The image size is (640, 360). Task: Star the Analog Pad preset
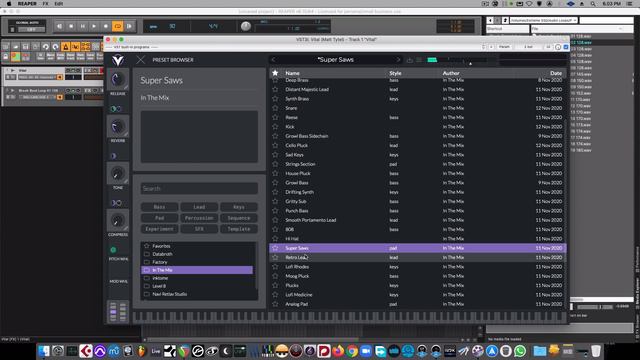tap(275, 304)
